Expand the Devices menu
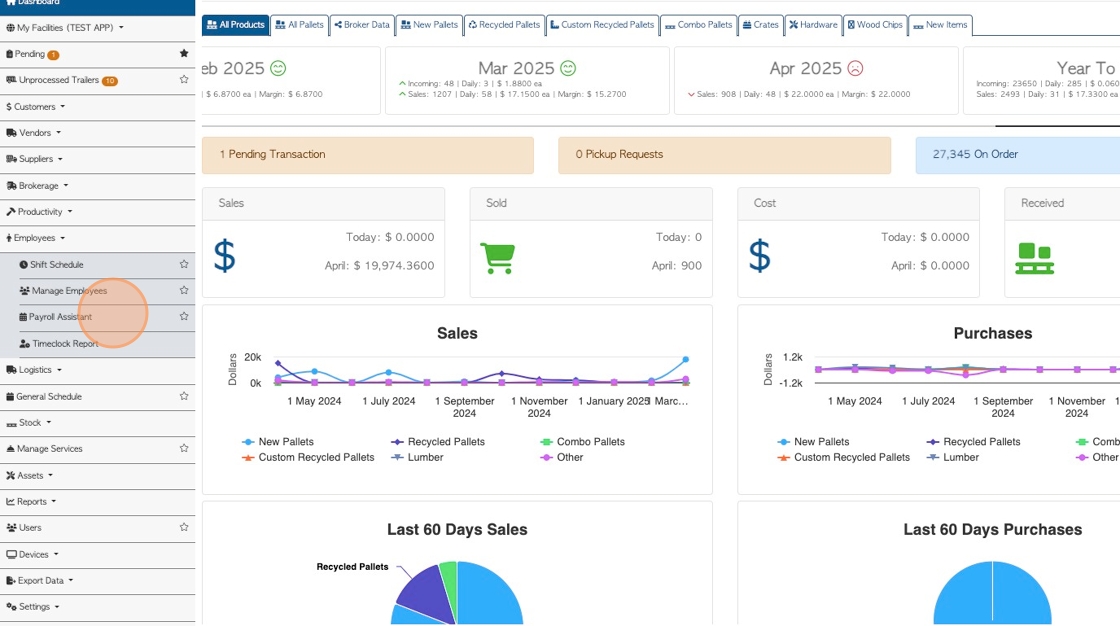The image size is (1120, 626). (x=98, y=555)
